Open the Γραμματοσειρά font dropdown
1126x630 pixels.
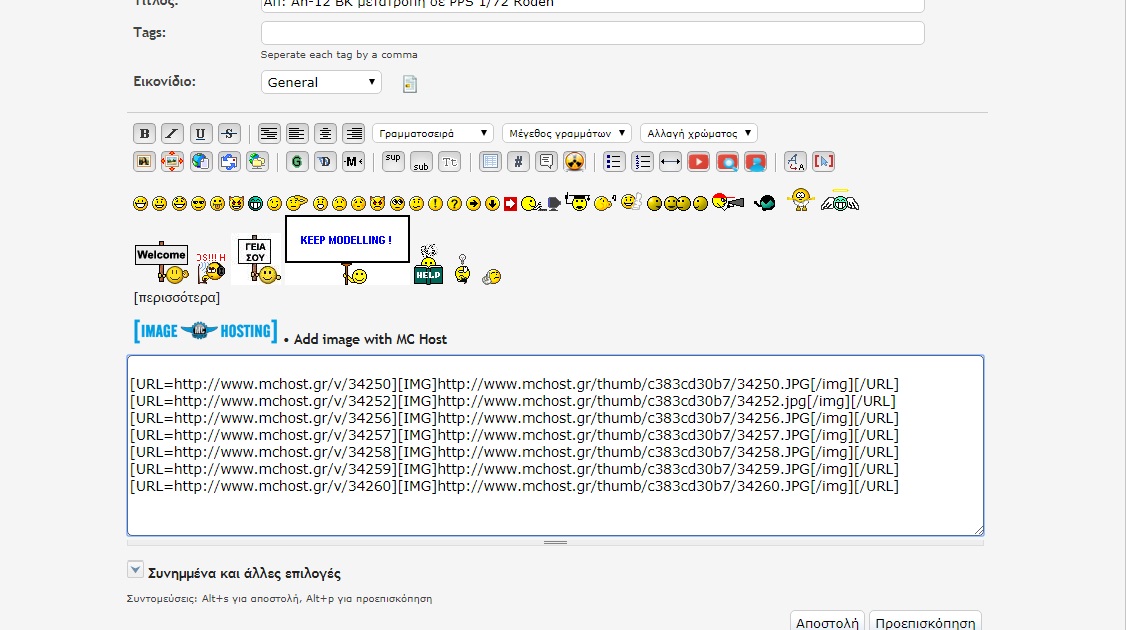tap(433, 134)
